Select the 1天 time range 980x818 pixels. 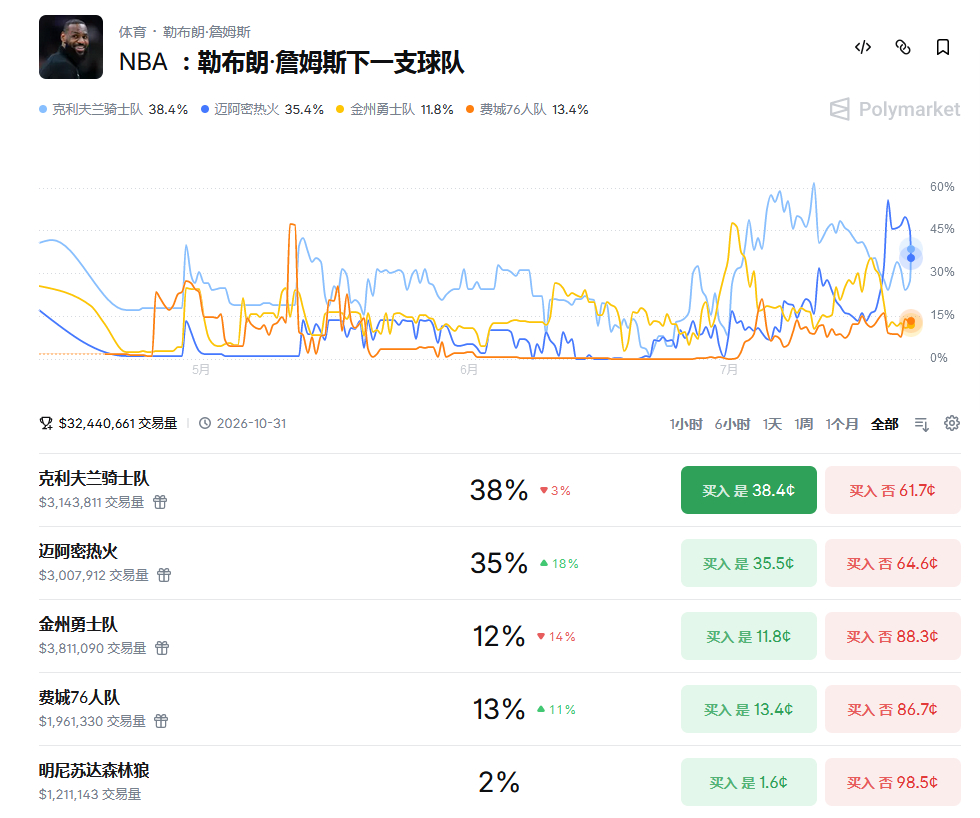[772, 424]
